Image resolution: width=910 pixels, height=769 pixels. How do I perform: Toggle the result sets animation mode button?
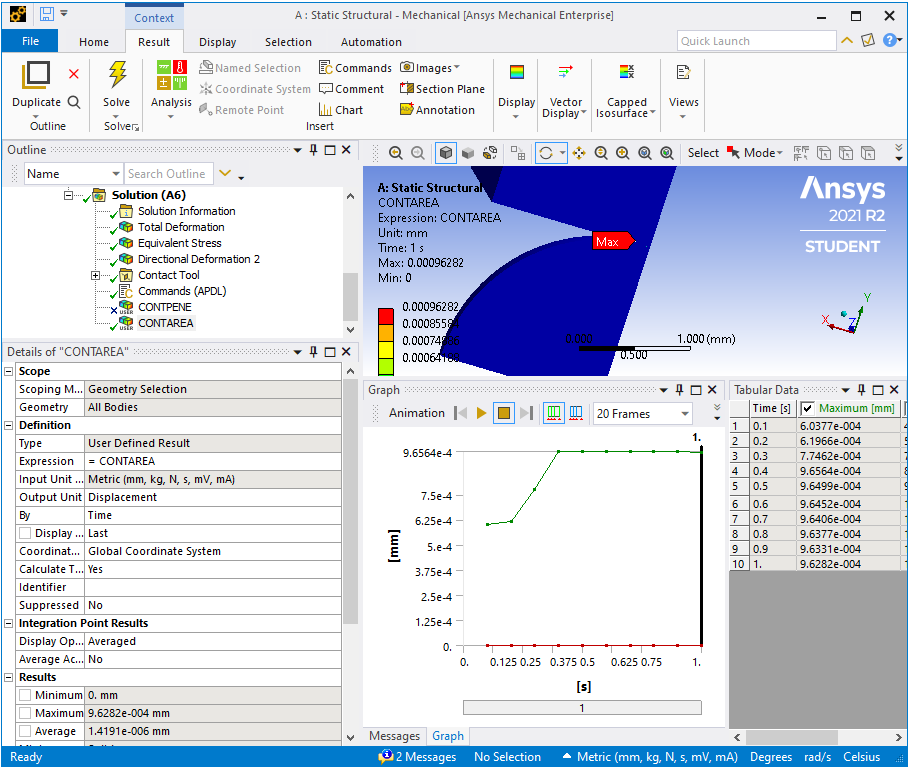point(576,413)
